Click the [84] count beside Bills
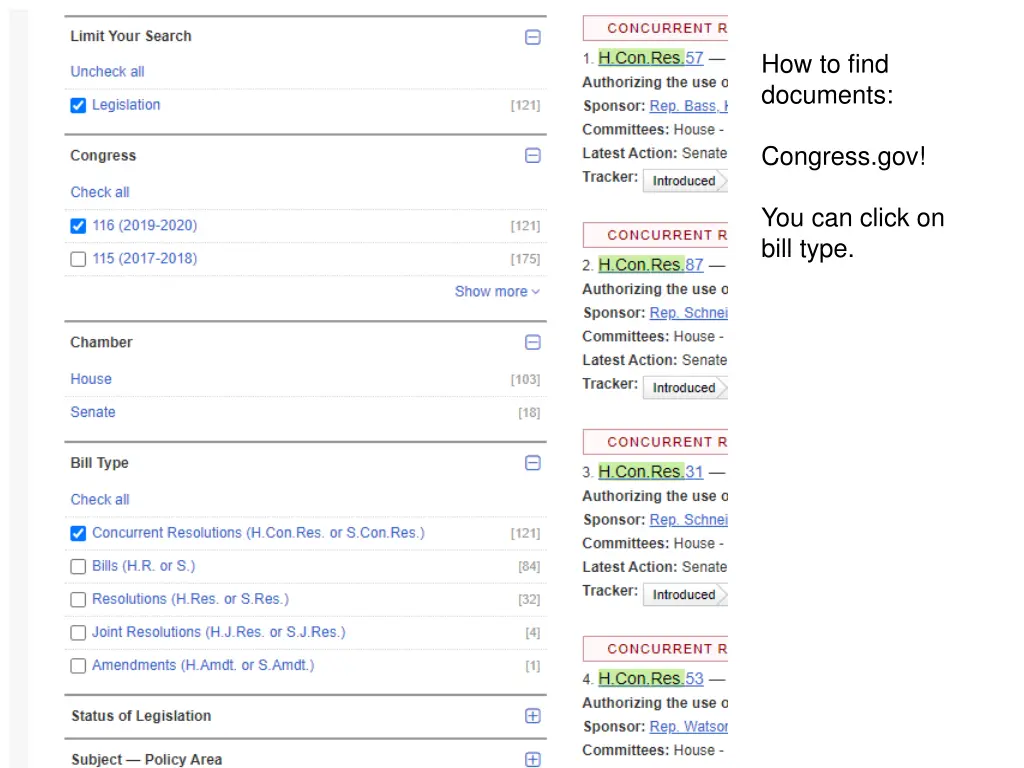 click(529, 566)
